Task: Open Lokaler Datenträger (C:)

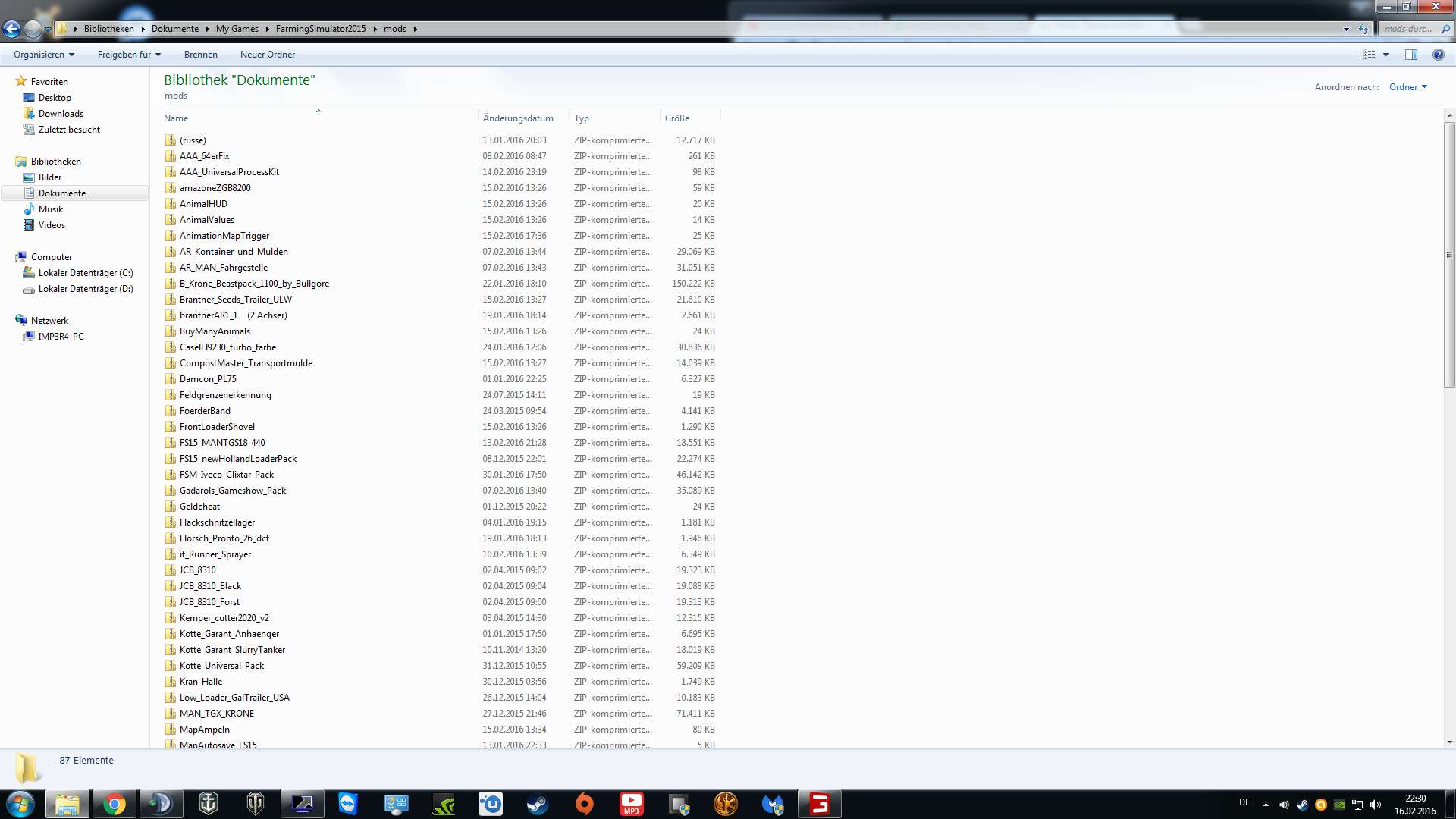Action: 86,273
